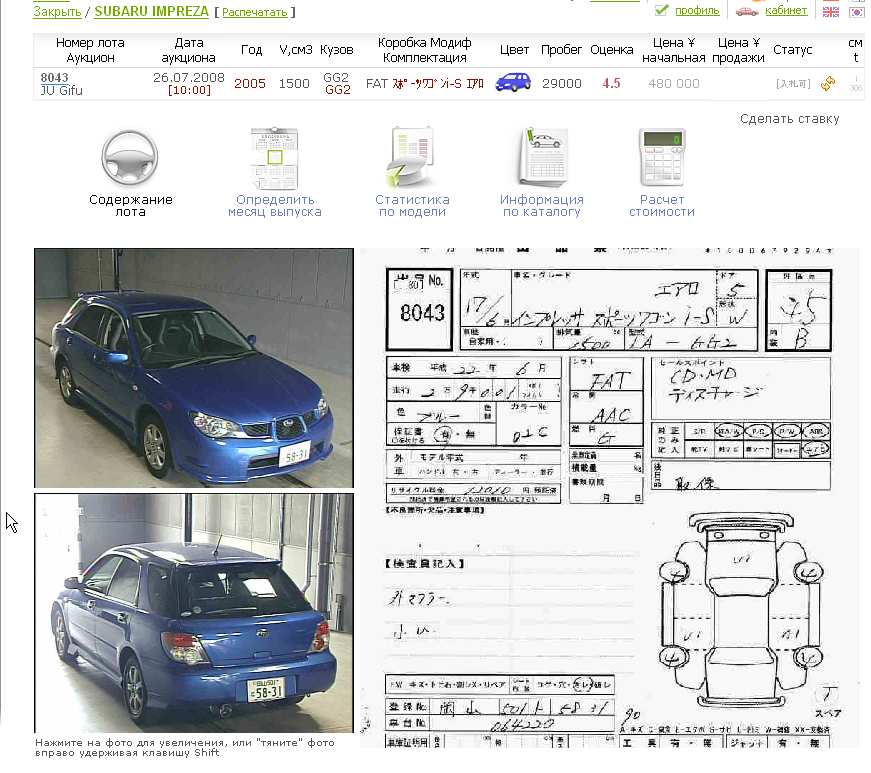Click the grade value 4.5
The height and width of the screenshot is (773, 871).
tap(611, 83)
